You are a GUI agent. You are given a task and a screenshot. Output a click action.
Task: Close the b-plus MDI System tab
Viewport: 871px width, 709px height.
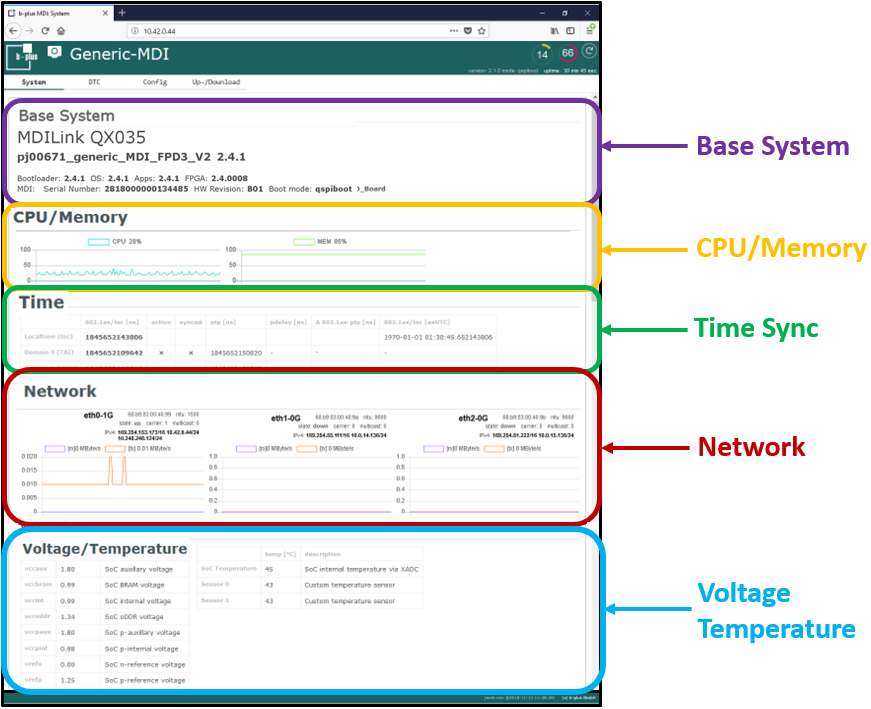(105, 13)
